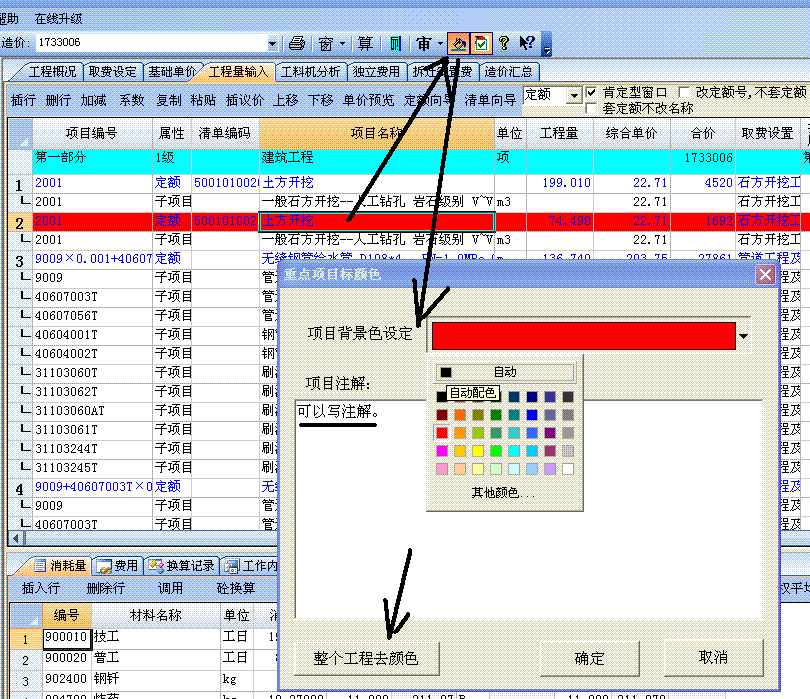Image resolution: width=810 pixels, height=699 pixels.
Task: Click the What's This arrow-question help icon
Action: [x=526, y=44]
